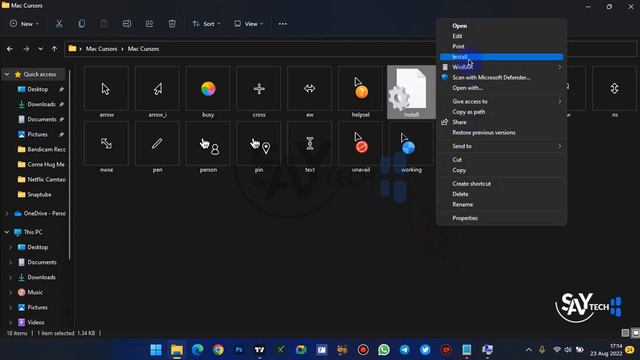
Task: Select the ns resize cursor file
Action: coord(614,93)
